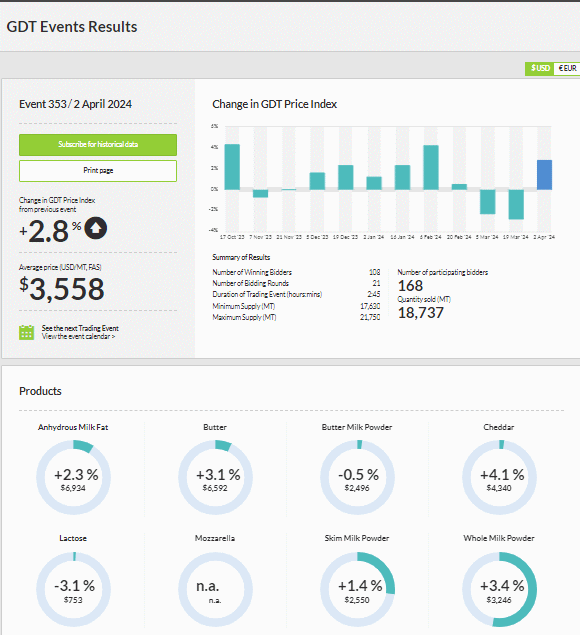
Task: Select the 7 Nov '23 negative bar
Action: [x=260, y=194]
